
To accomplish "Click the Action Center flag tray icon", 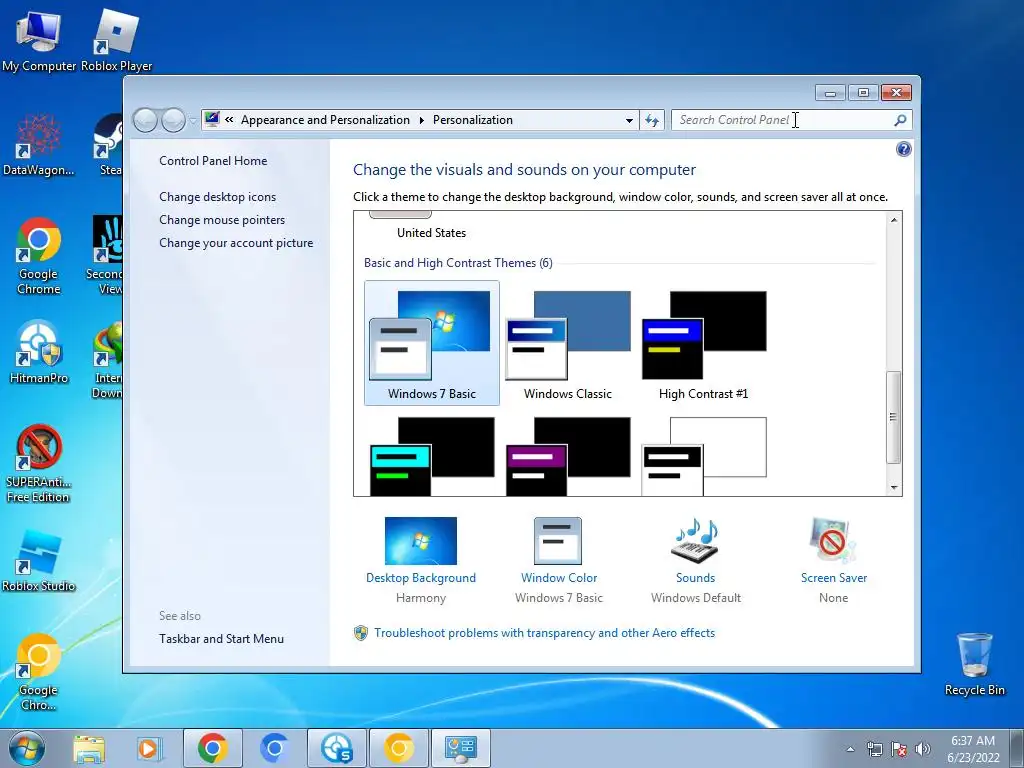I will tap(899, 749).
